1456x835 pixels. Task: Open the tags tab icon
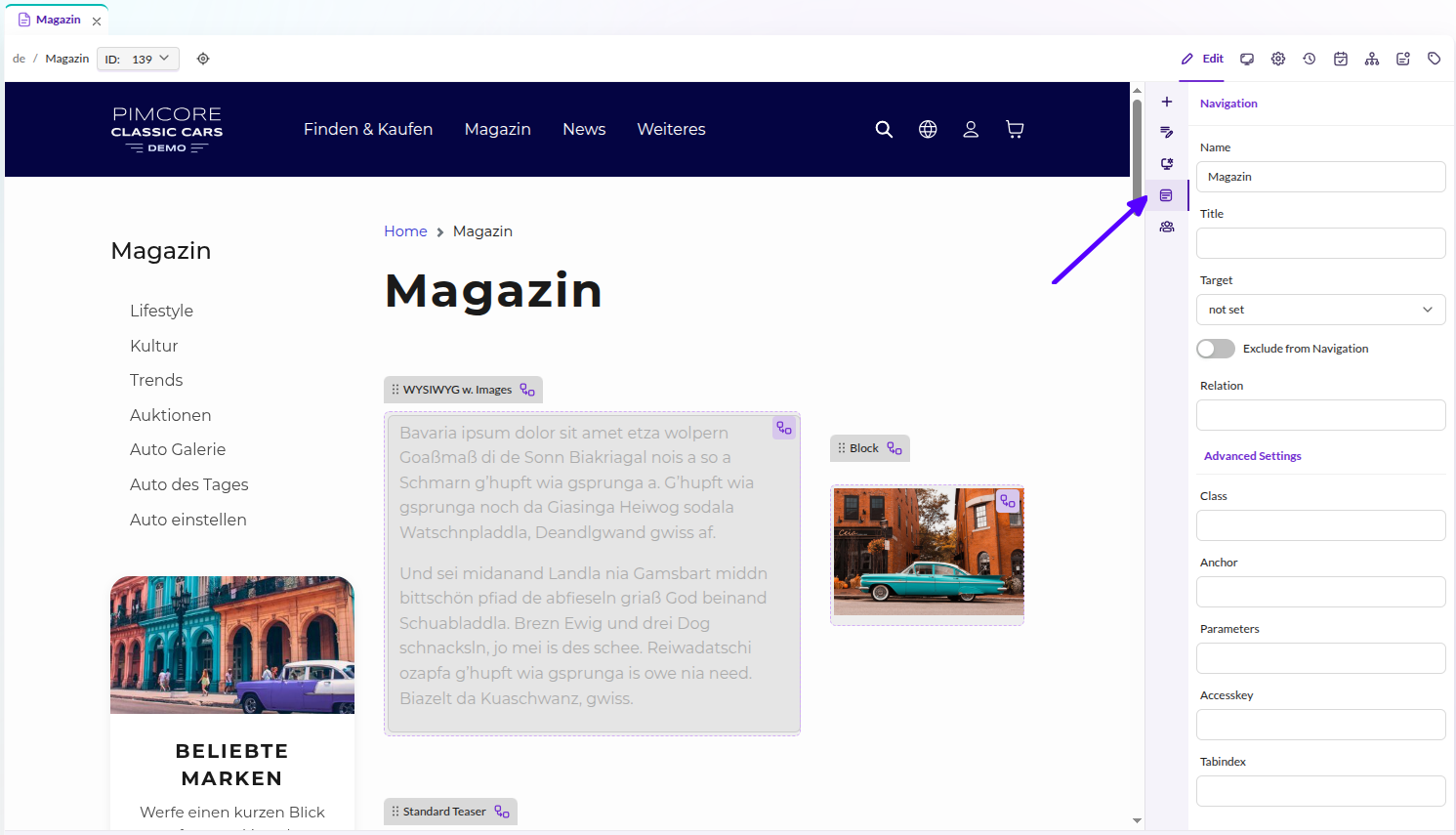(1435, 59)
